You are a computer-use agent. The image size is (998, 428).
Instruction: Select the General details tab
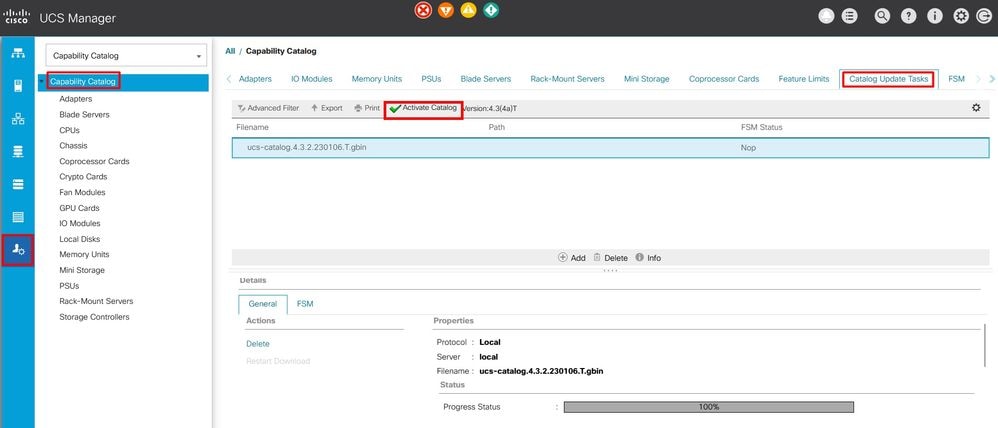tap(263, 304)
